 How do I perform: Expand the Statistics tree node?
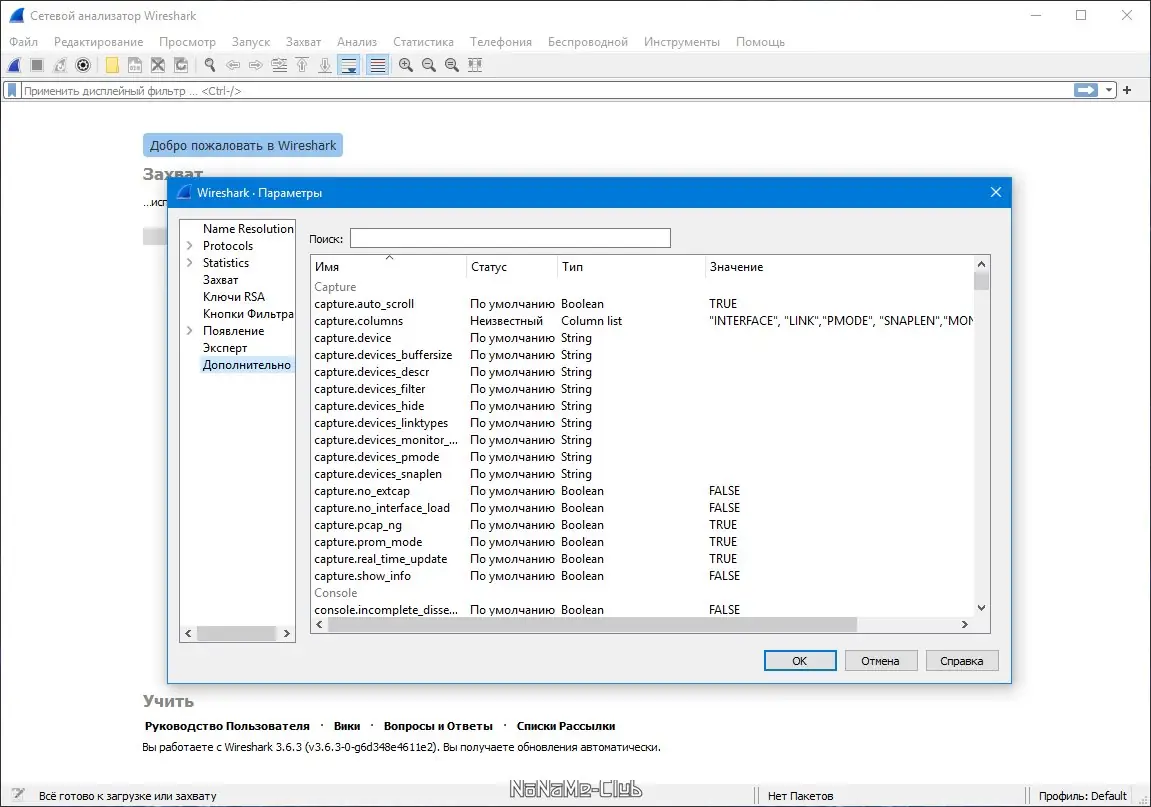click(x=190, y=263)
